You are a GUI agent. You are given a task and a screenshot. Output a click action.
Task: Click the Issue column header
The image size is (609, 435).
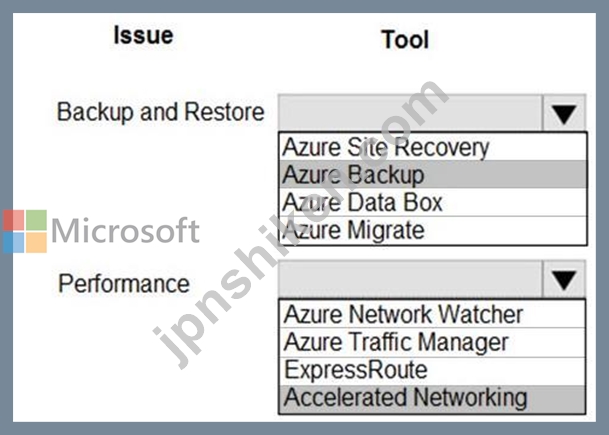[143, 35]
